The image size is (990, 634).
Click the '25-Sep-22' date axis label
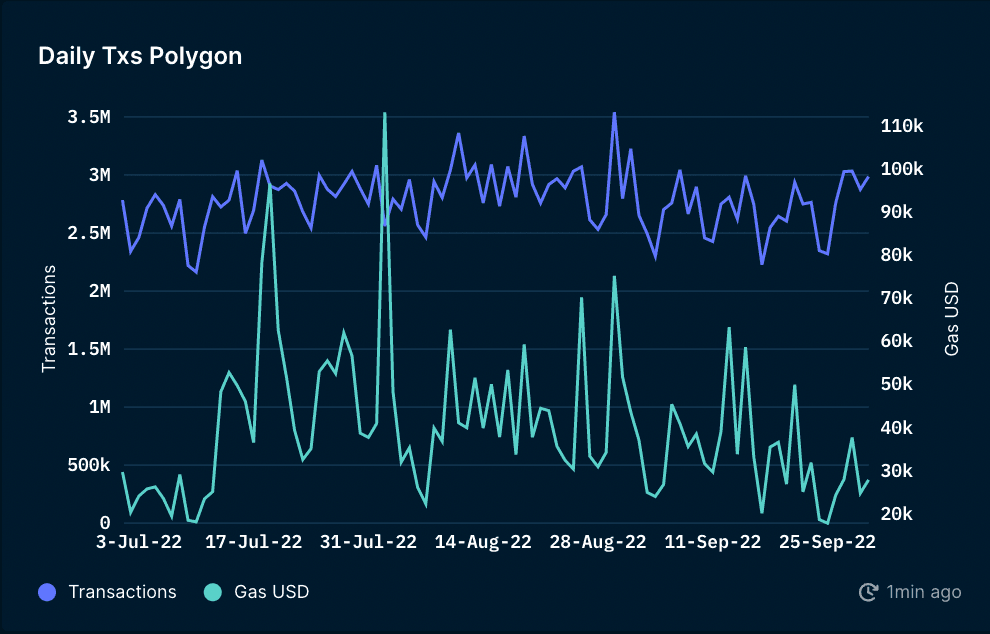click(x=827, y=542)
